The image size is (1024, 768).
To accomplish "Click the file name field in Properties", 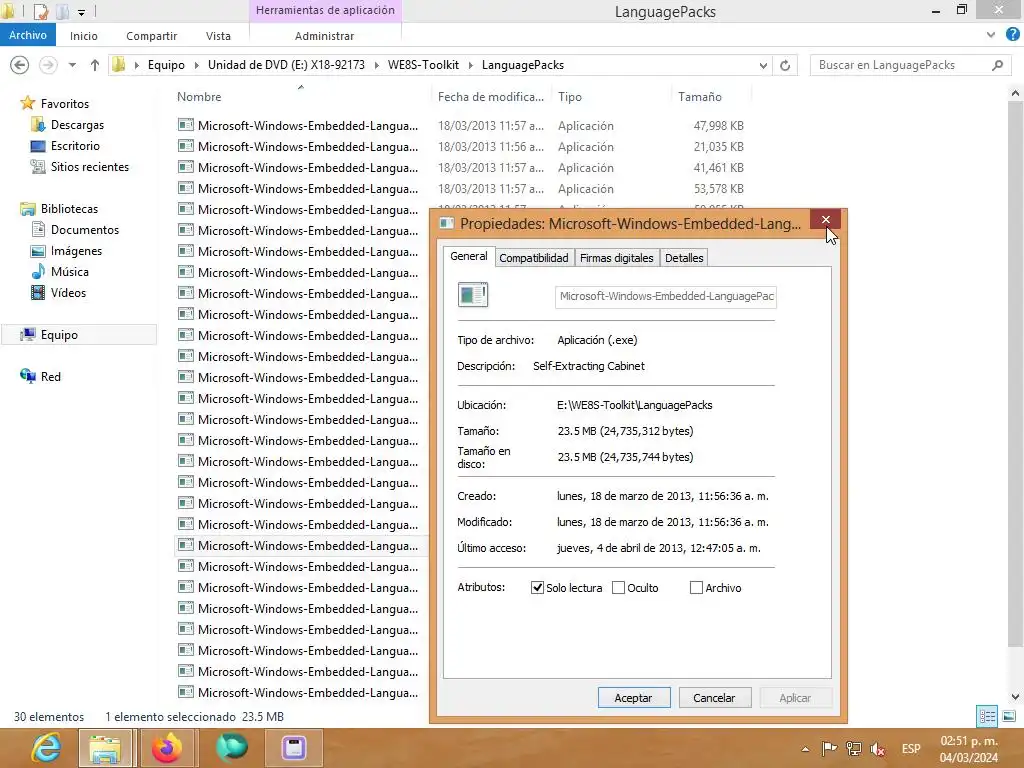I will click(665, 296).
